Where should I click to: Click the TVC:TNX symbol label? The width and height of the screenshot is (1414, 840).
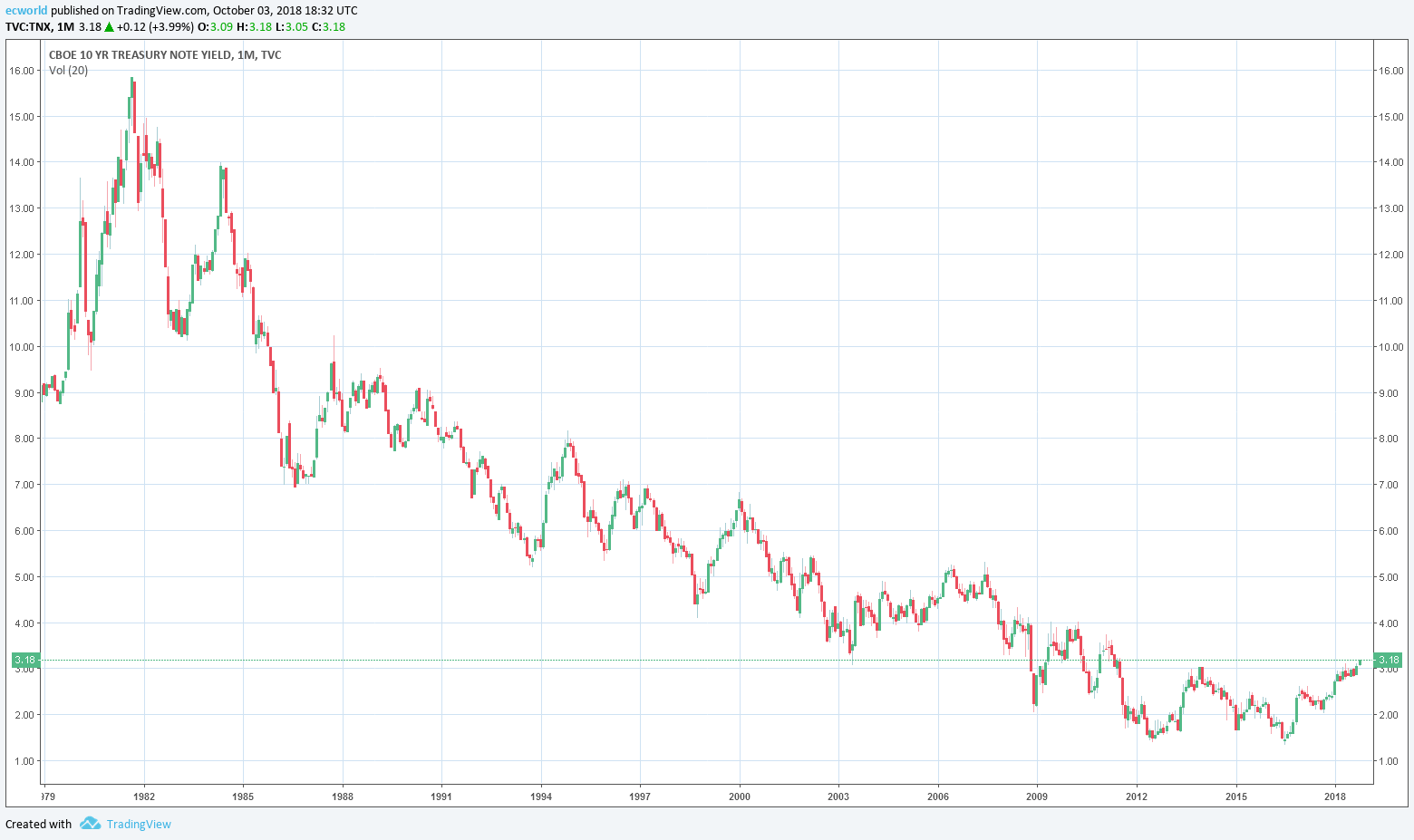point(28,26)
